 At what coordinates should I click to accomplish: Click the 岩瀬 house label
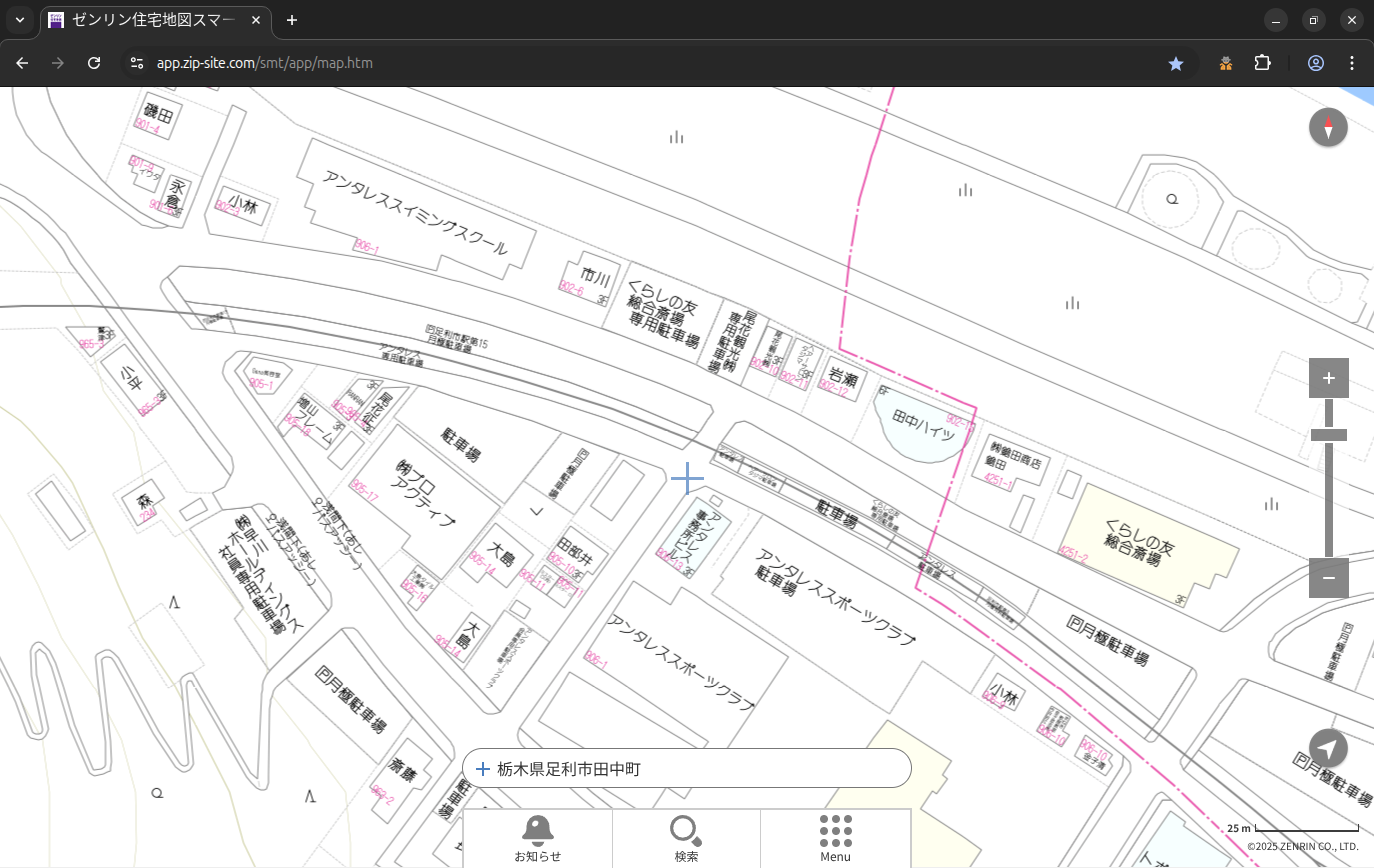click(x=842, y=377)
